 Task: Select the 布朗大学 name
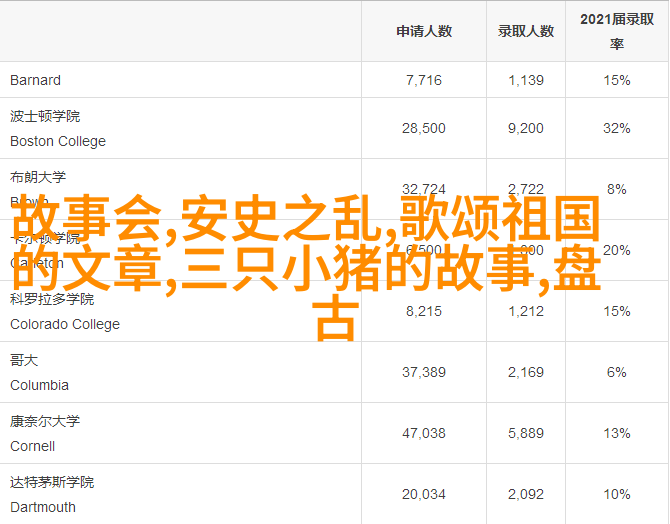coord(38,177)
